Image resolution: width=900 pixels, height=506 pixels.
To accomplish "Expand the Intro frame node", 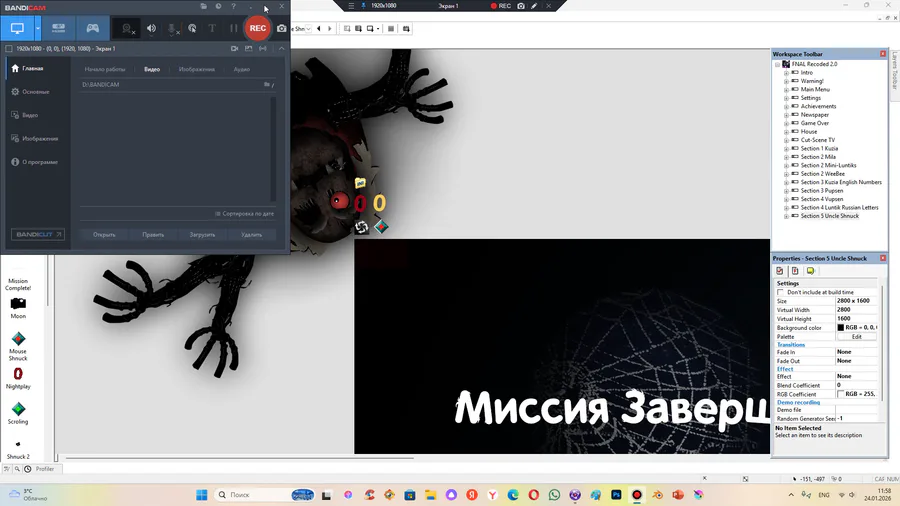I will 786,73.
